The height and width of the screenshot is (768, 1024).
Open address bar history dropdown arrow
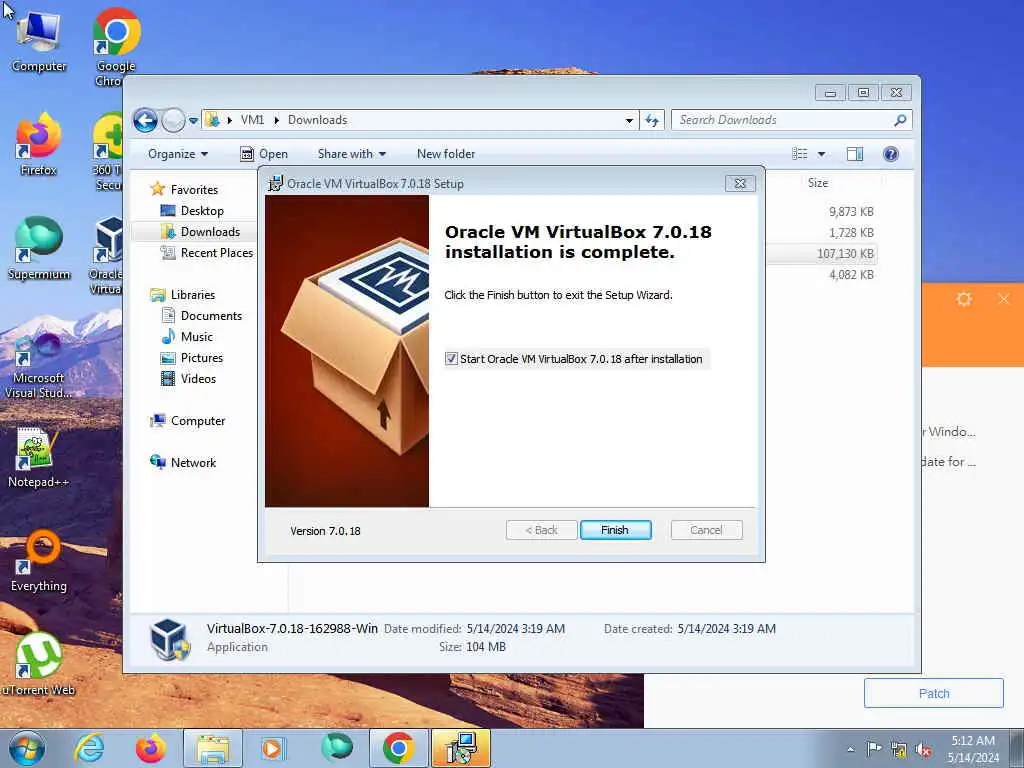tap(629, 120)
